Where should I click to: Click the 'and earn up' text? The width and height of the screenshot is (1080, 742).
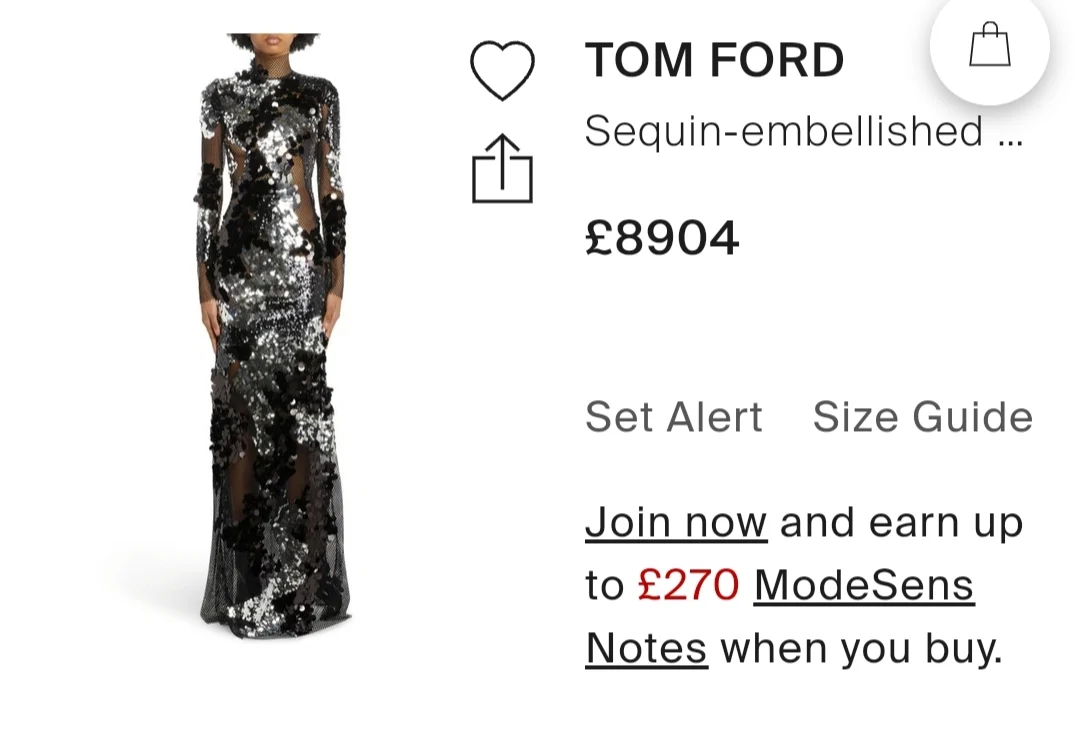(901, 522)
